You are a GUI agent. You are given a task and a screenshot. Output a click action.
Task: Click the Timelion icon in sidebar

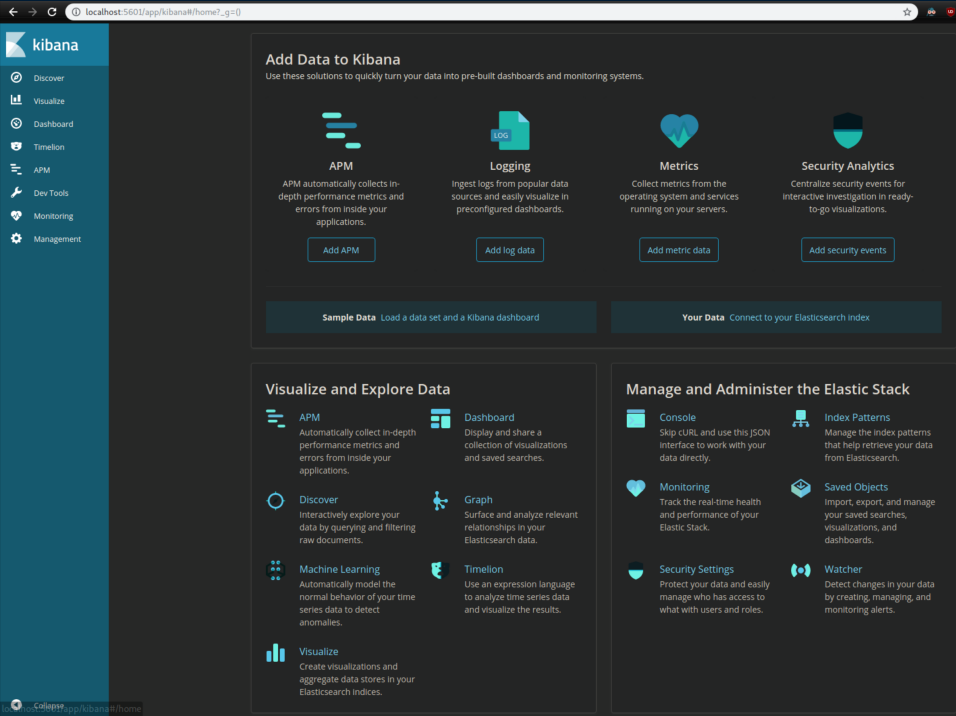click(x=16, y=147)
